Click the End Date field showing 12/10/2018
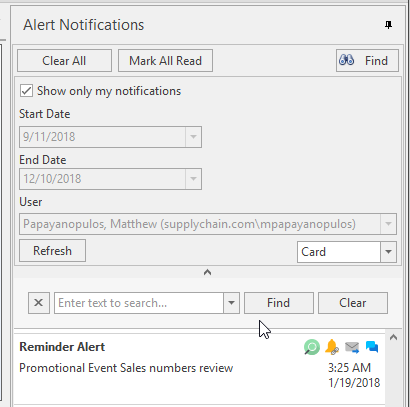 [103, 179]
